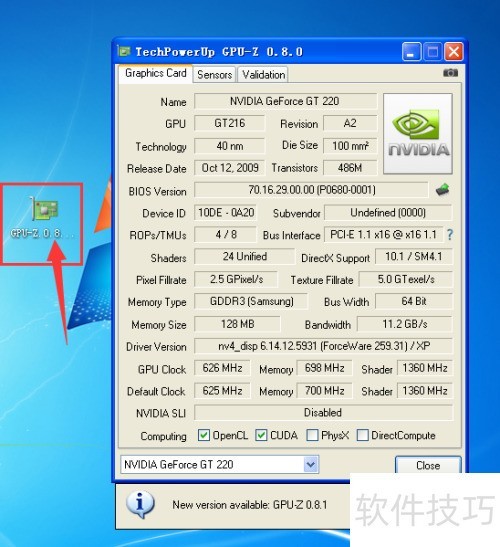The height and width of the screenshot is (547, 500).
Task: Click the Bus Width value 64 Bit
Action: (x=414, y=301)
